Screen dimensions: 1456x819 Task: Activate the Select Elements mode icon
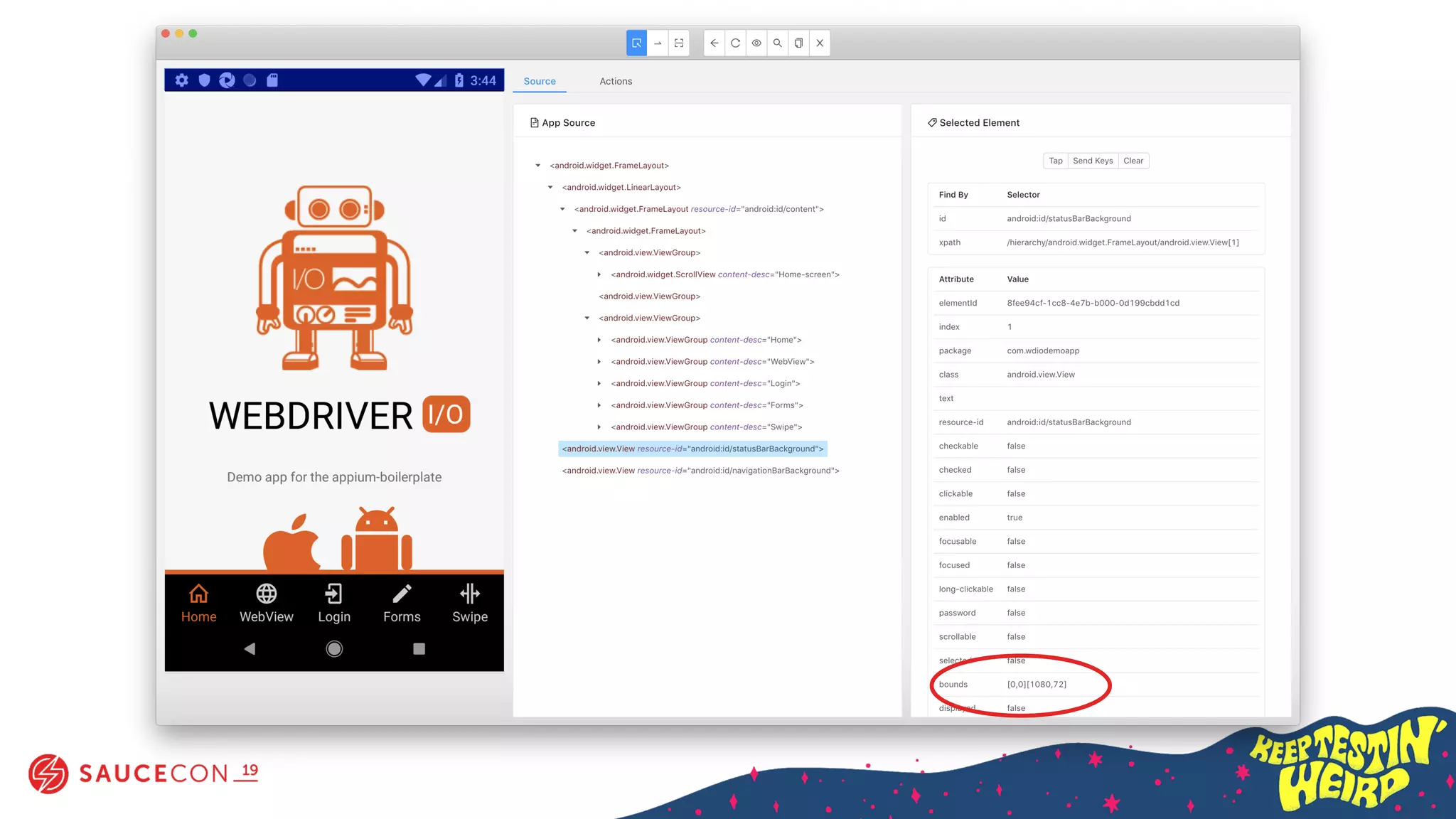click(636, 43)
